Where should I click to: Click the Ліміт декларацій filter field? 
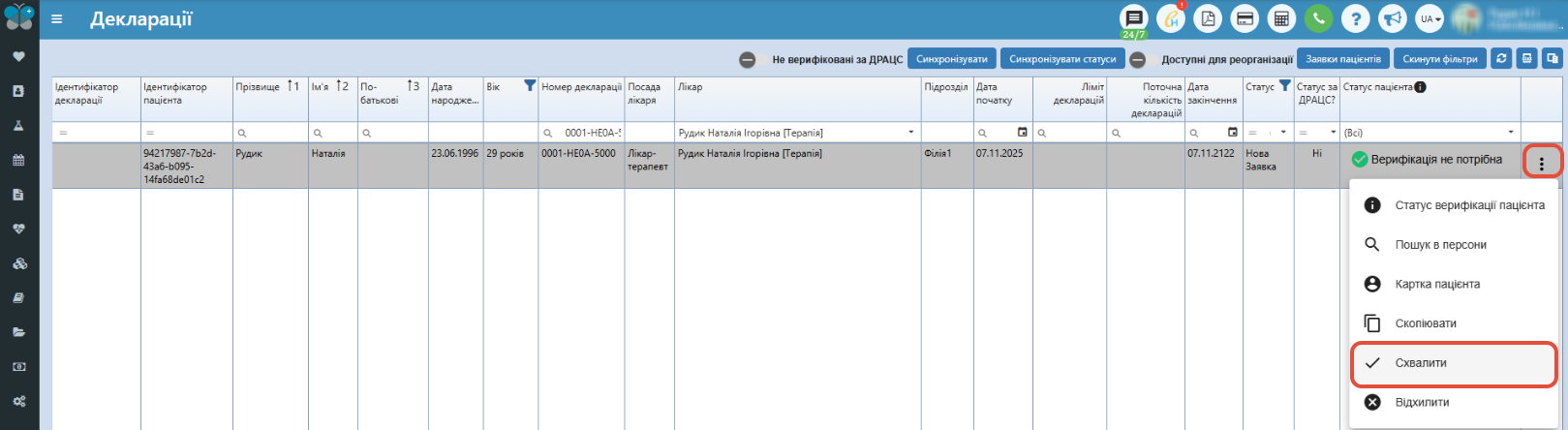tap(1069, 133)
